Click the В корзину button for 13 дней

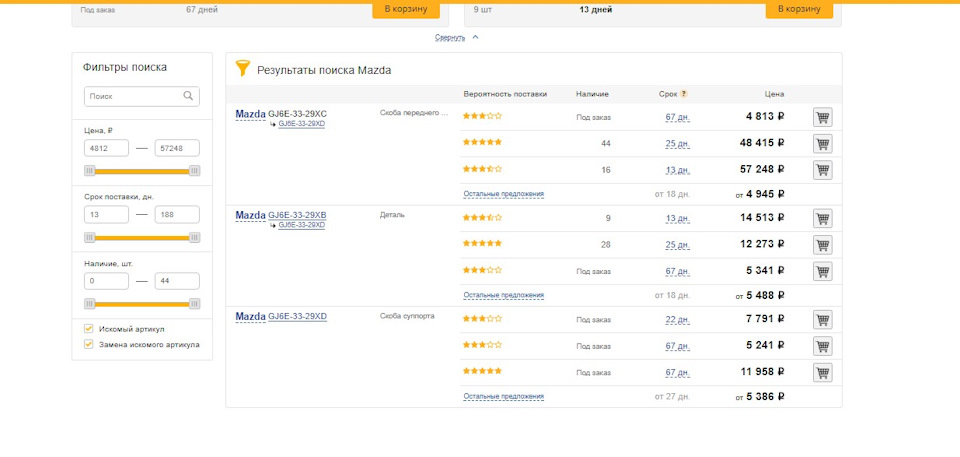tap(799, 9)
